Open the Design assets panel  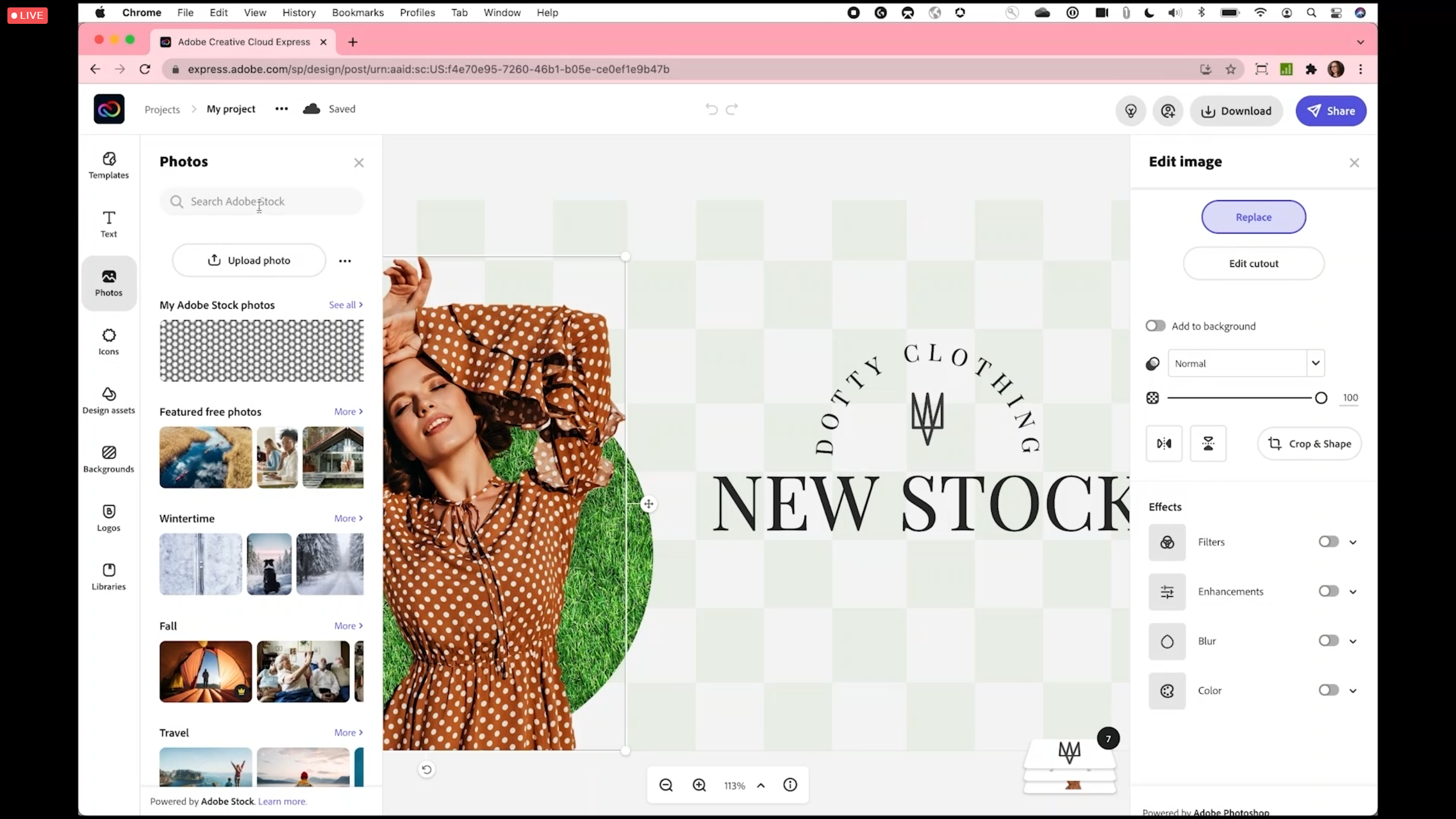(x=109, y=400)
